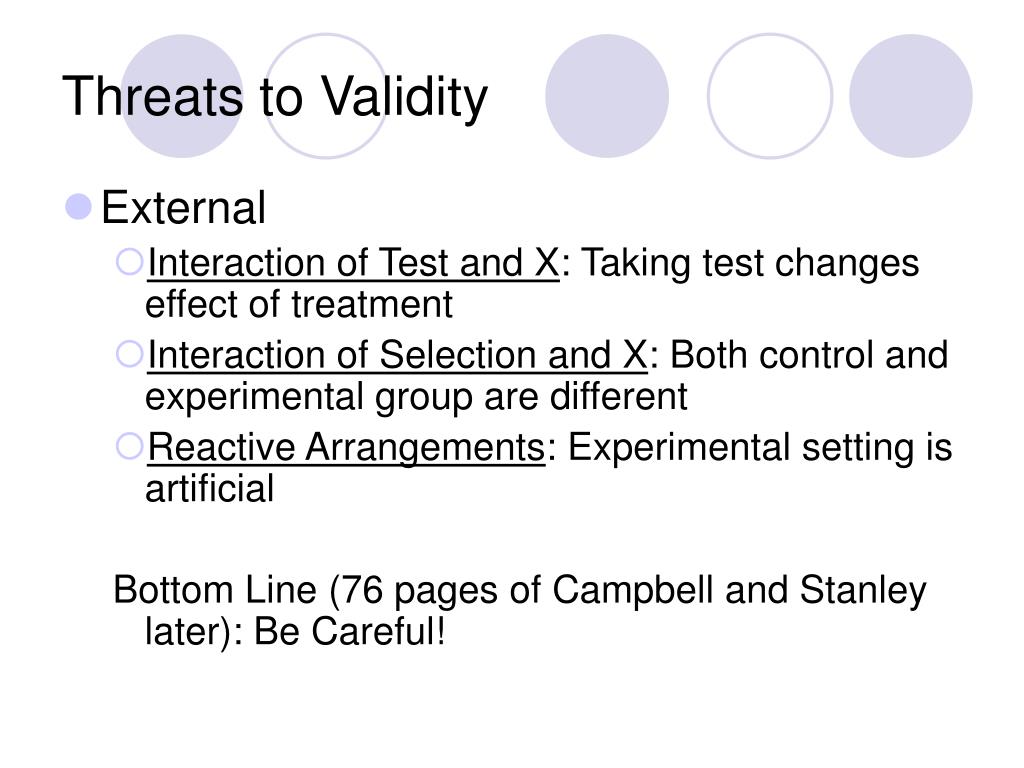1024x768 pixels.
Task: Click the 'External' heading text
Action: pos(184,208)
